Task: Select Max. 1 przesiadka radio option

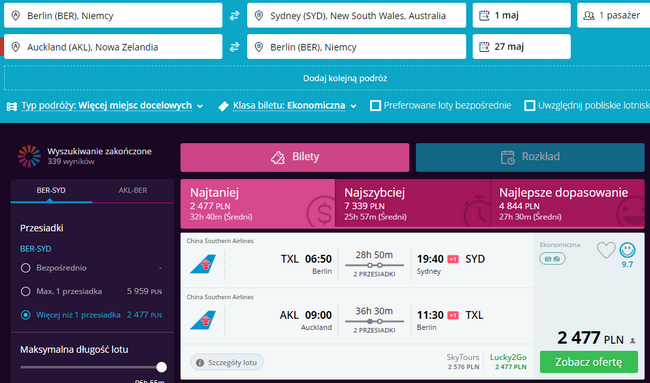Action: 26,291
